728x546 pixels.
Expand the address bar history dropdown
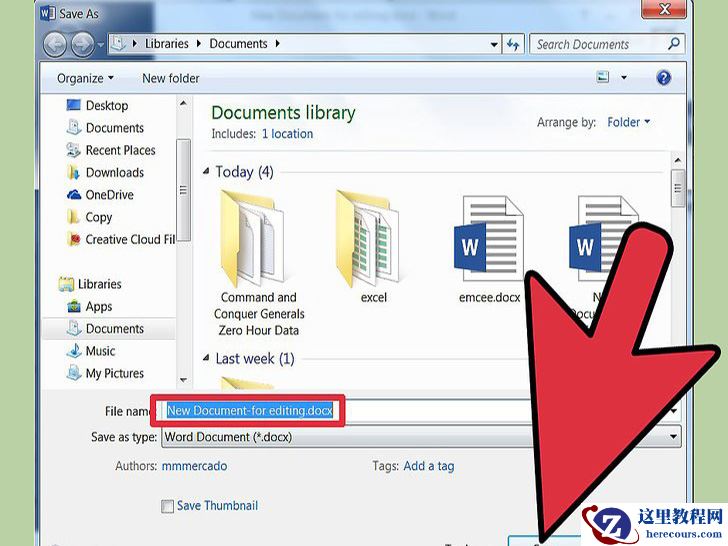[x=494, y=45]
